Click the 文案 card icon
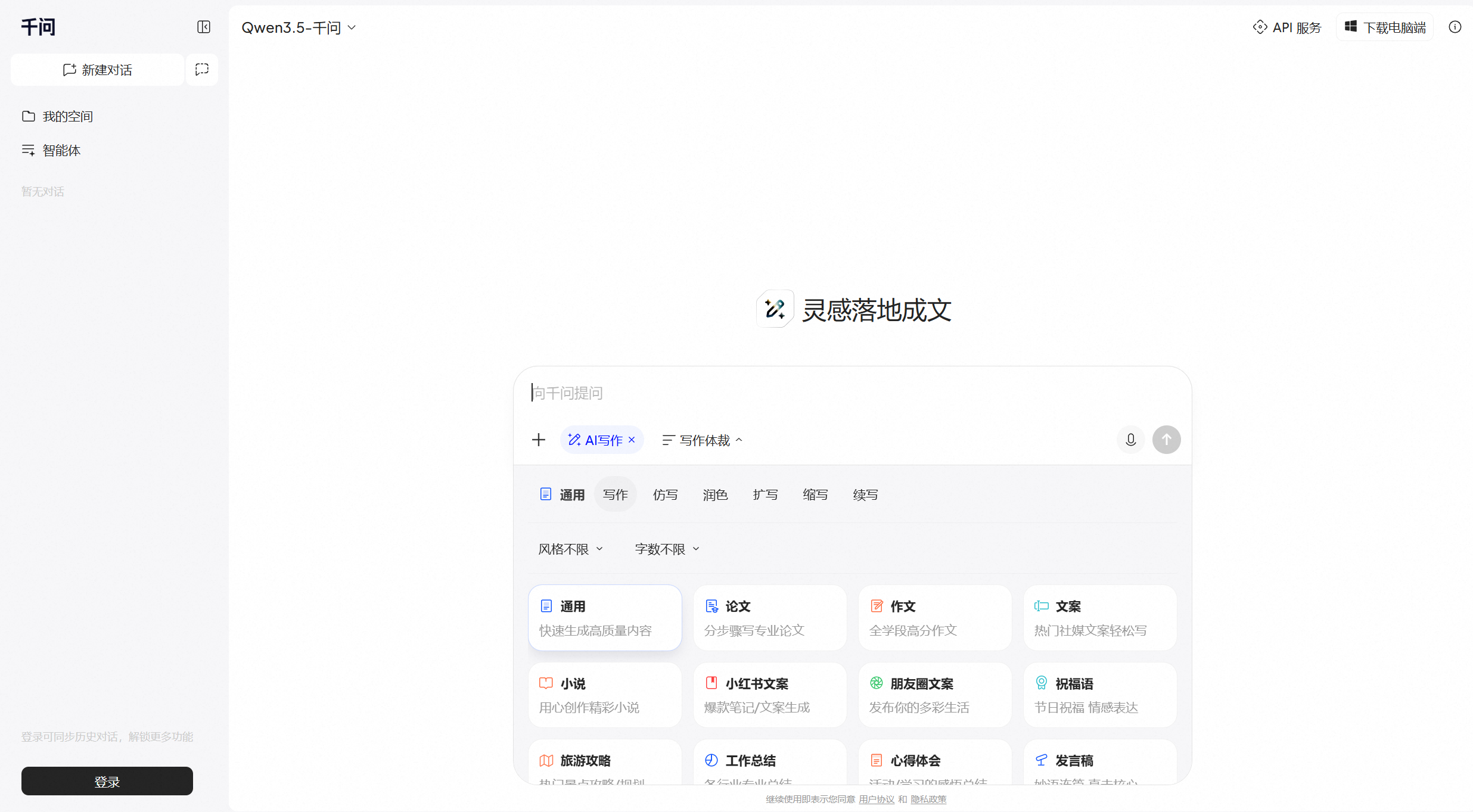 tap(1042, 606)
